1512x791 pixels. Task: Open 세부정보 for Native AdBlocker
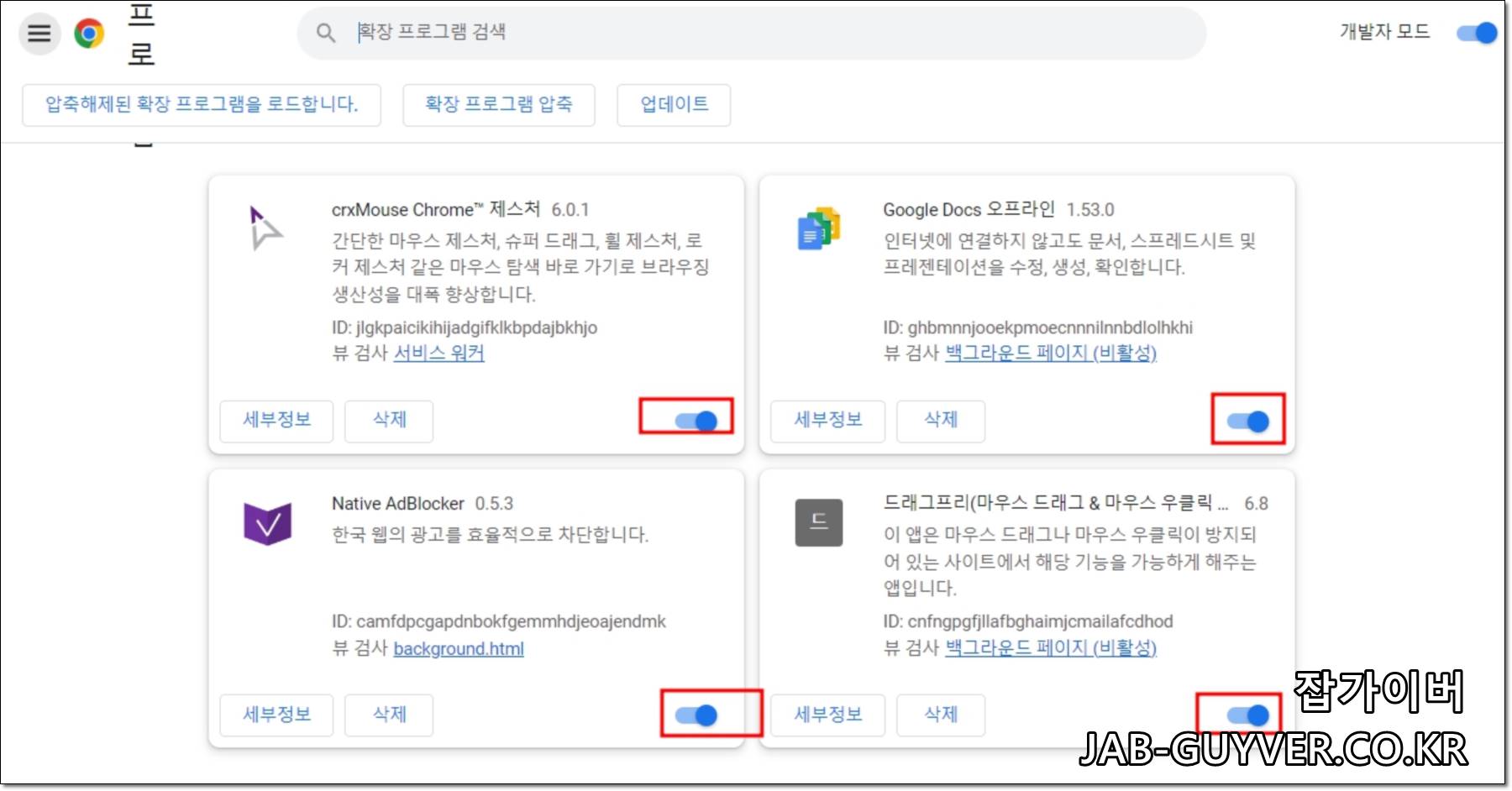[x=276, y=715]
